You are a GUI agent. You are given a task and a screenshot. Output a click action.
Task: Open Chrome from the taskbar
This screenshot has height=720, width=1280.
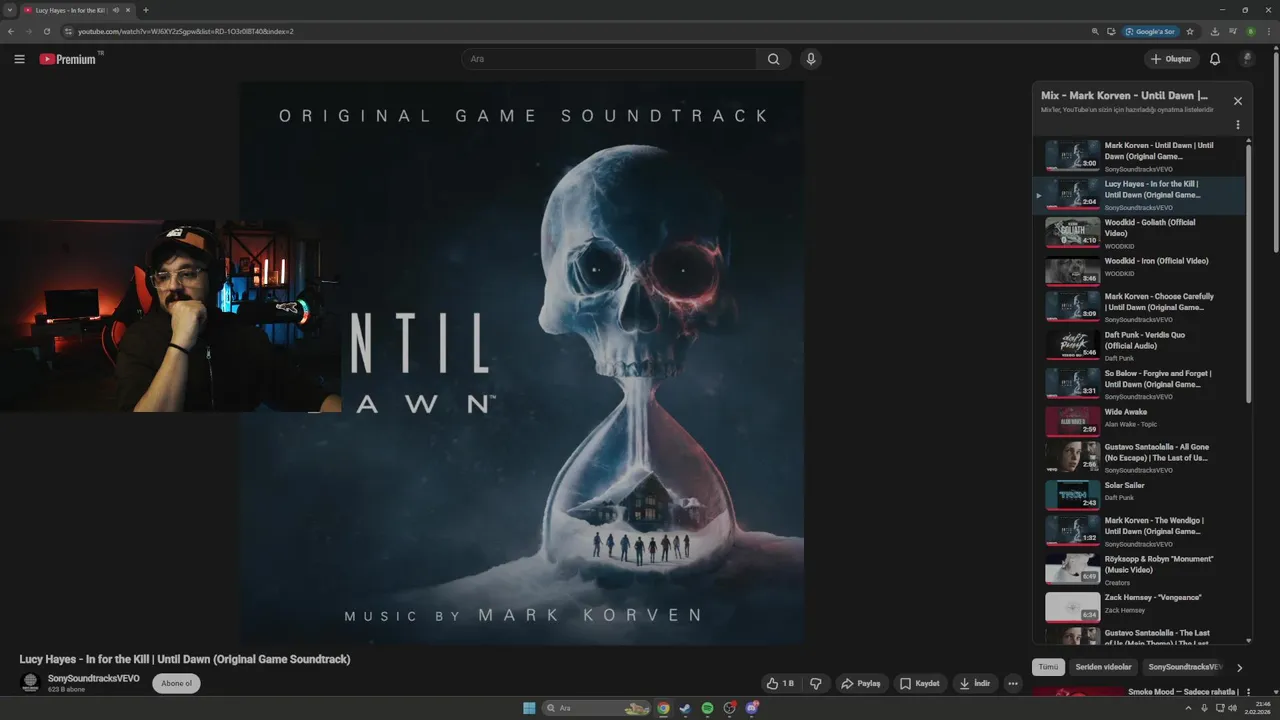(x=663, y=708)
